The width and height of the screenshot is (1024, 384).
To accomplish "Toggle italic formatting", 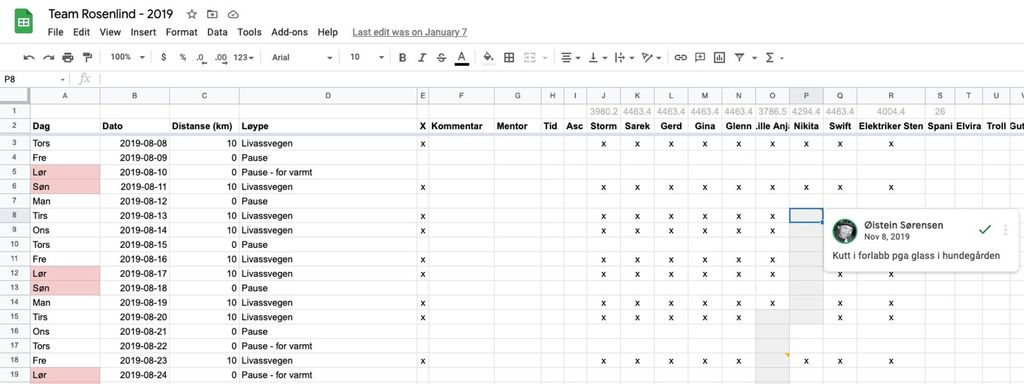I will 422,57.
